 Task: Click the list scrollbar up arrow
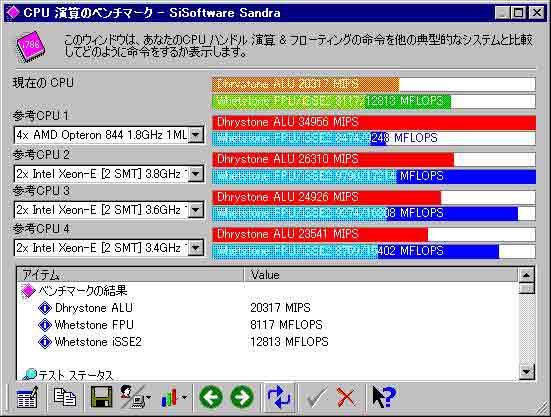tap(526, 275)
